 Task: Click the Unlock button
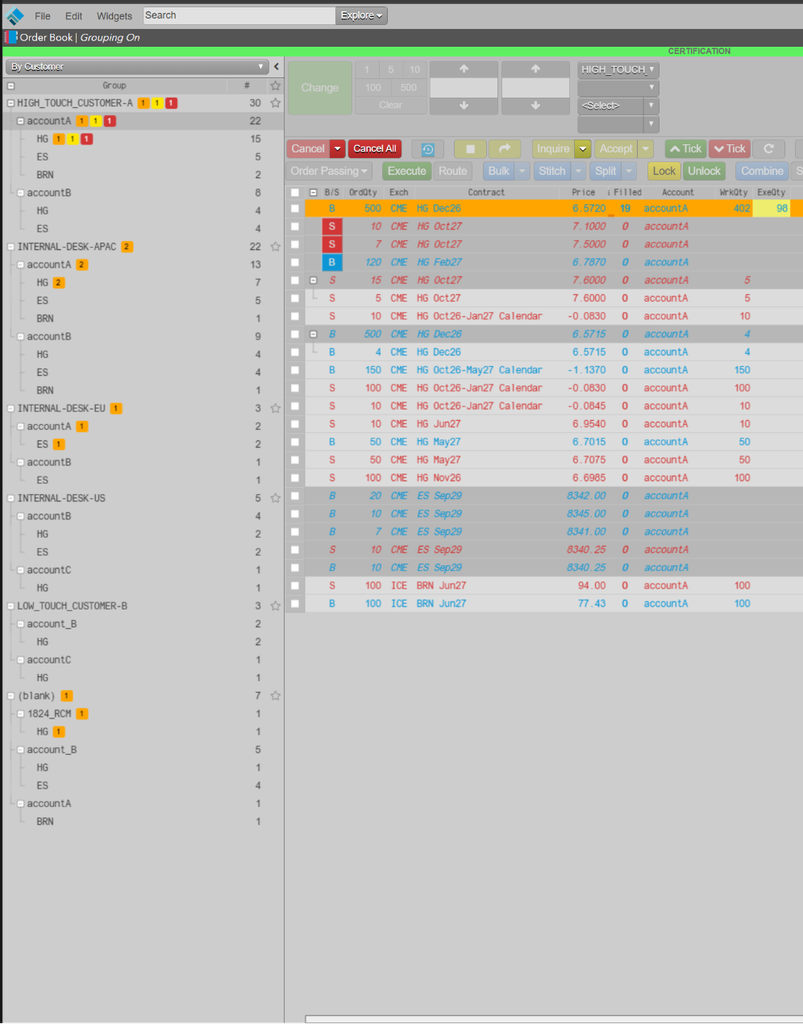tap(704, 171)
